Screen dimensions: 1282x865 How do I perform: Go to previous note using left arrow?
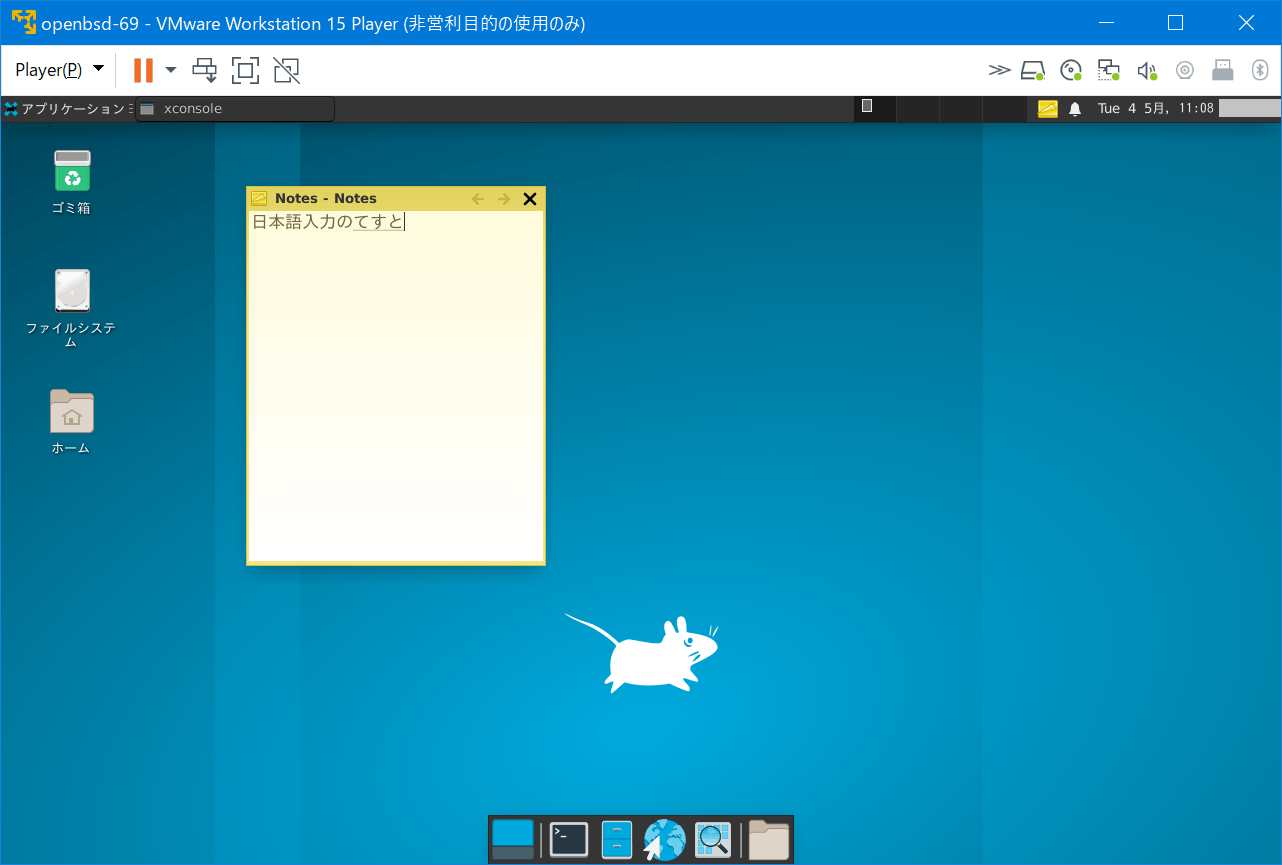[x=478, y=198]
